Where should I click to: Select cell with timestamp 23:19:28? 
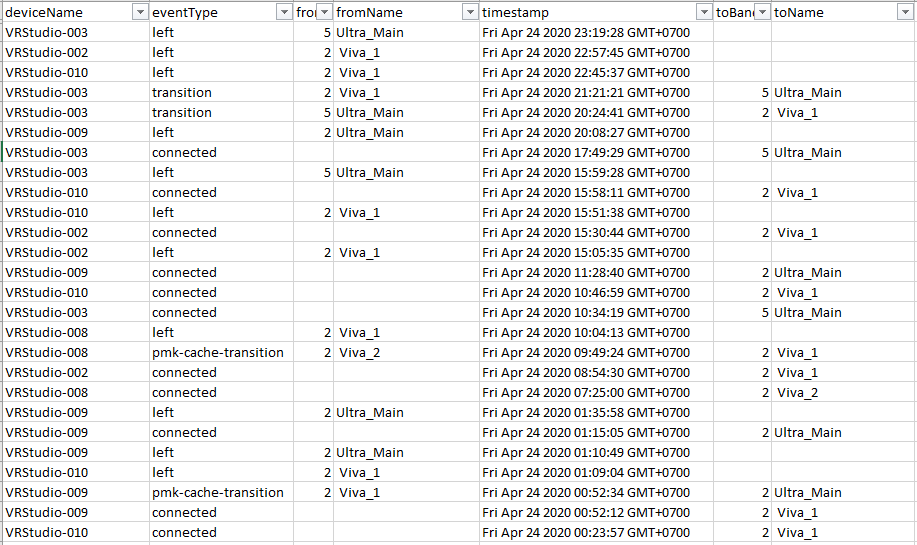[x=596, y=33]
